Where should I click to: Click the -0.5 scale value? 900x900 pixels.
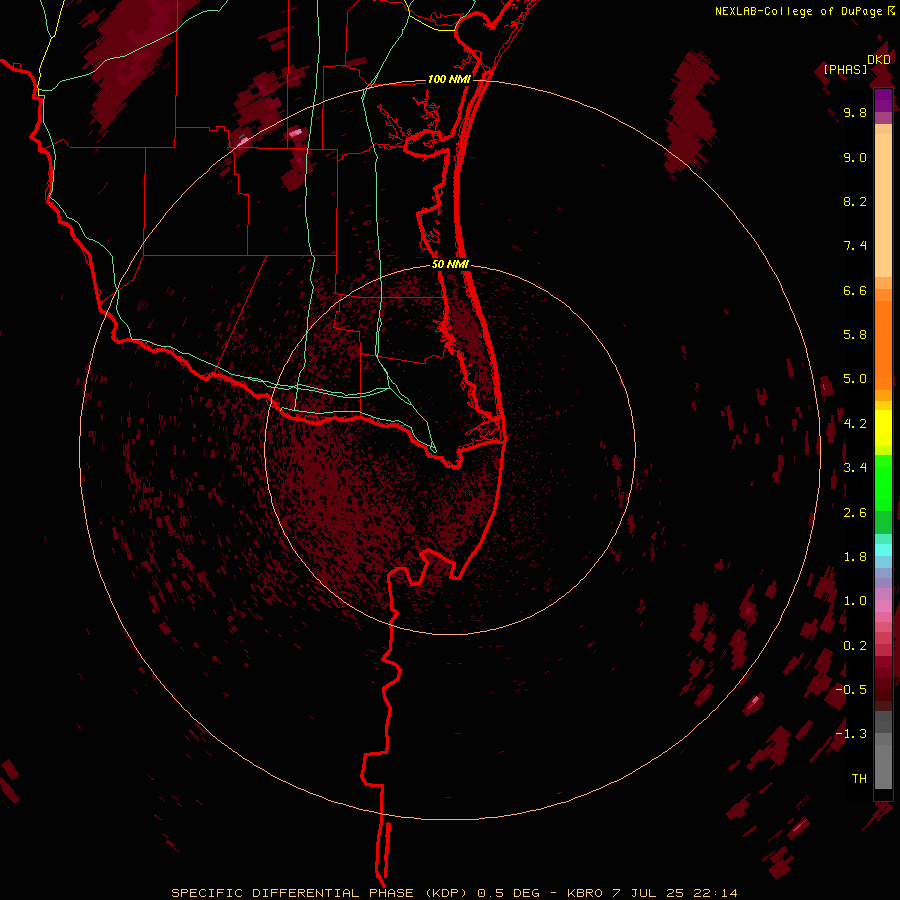pyautogui.click(x=851, y=689)
